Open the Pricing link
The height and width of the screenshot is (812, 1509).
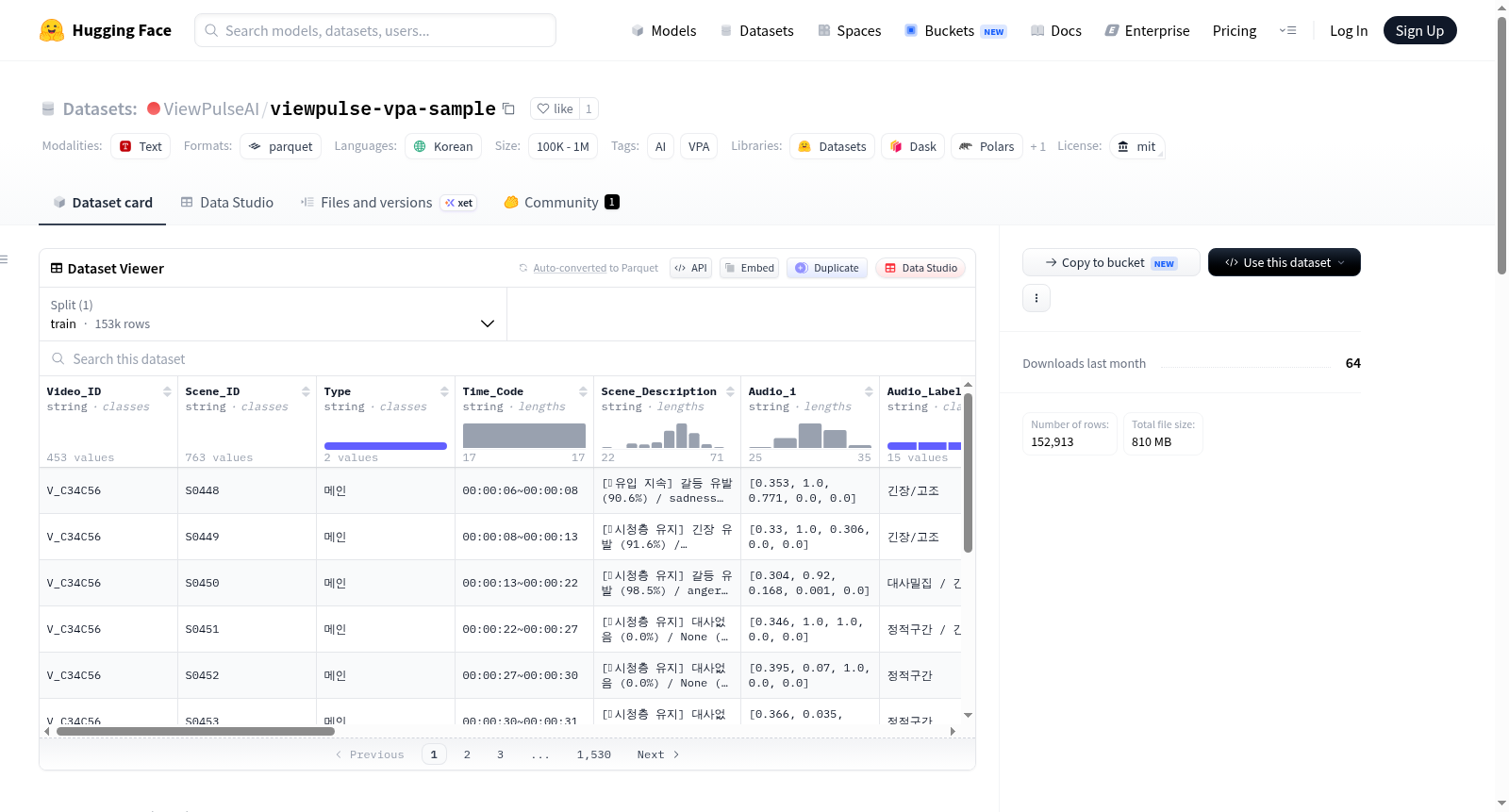coord(1234,30)
